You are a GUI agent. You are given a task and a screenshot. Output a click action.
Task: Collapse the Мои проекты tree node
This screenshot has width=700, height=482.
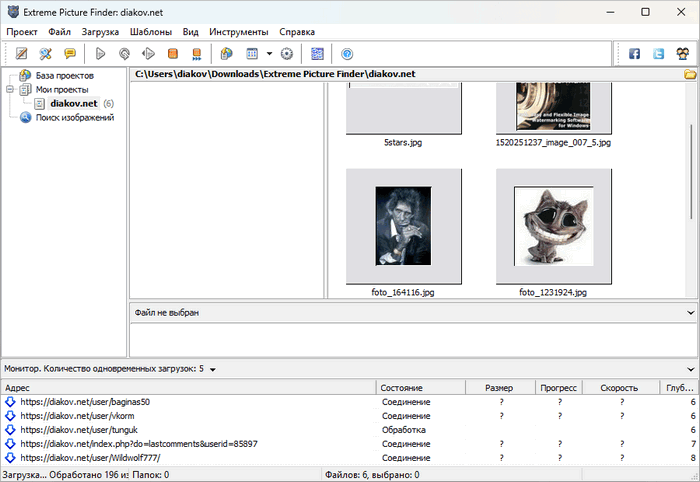(10, 89)
